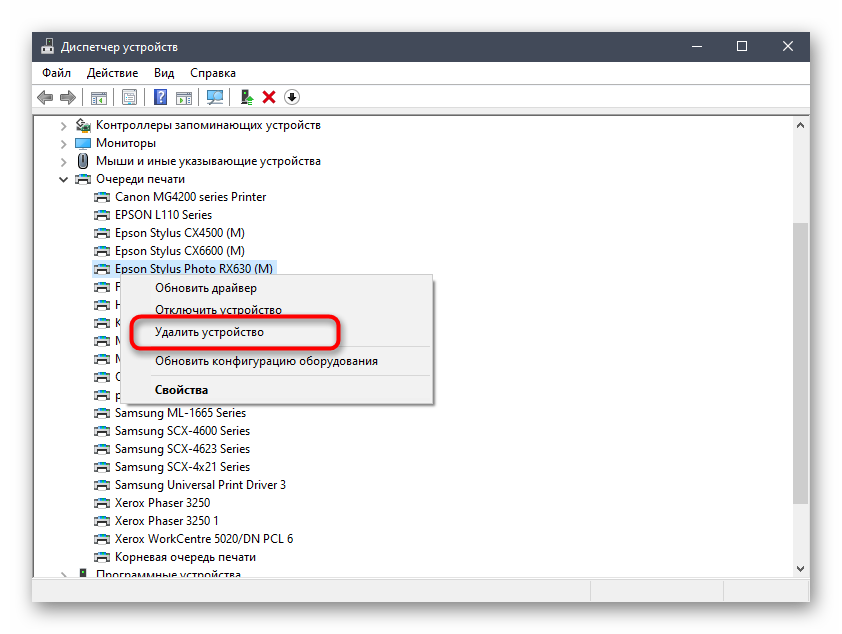842x634 pixels.
Task: Click the Help question mark toolbar icon
Action: 159,97
